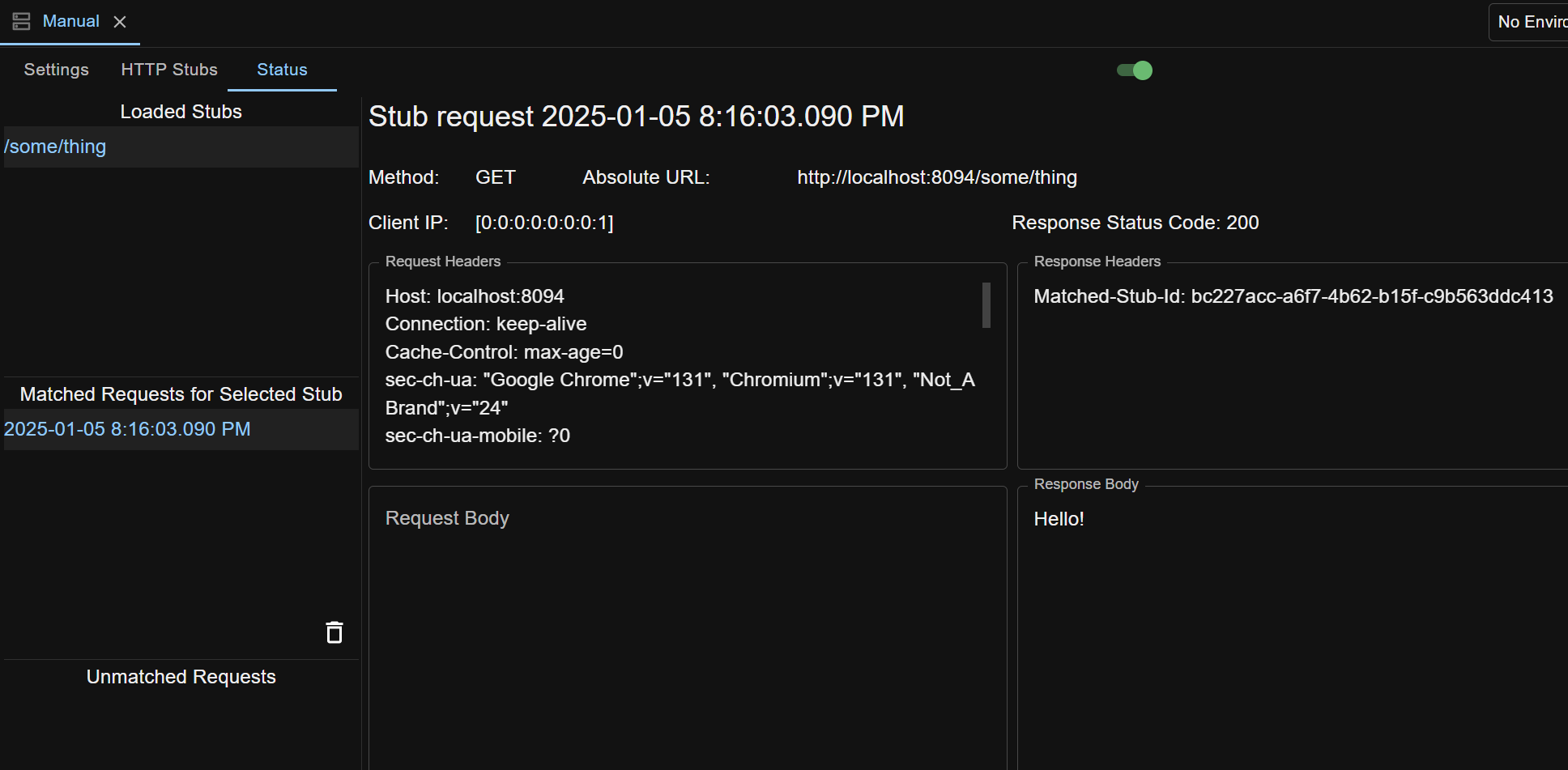Click the Response Status Code: 200 text
Viewport: 1568px width, 770px height.
point(1136,223)
